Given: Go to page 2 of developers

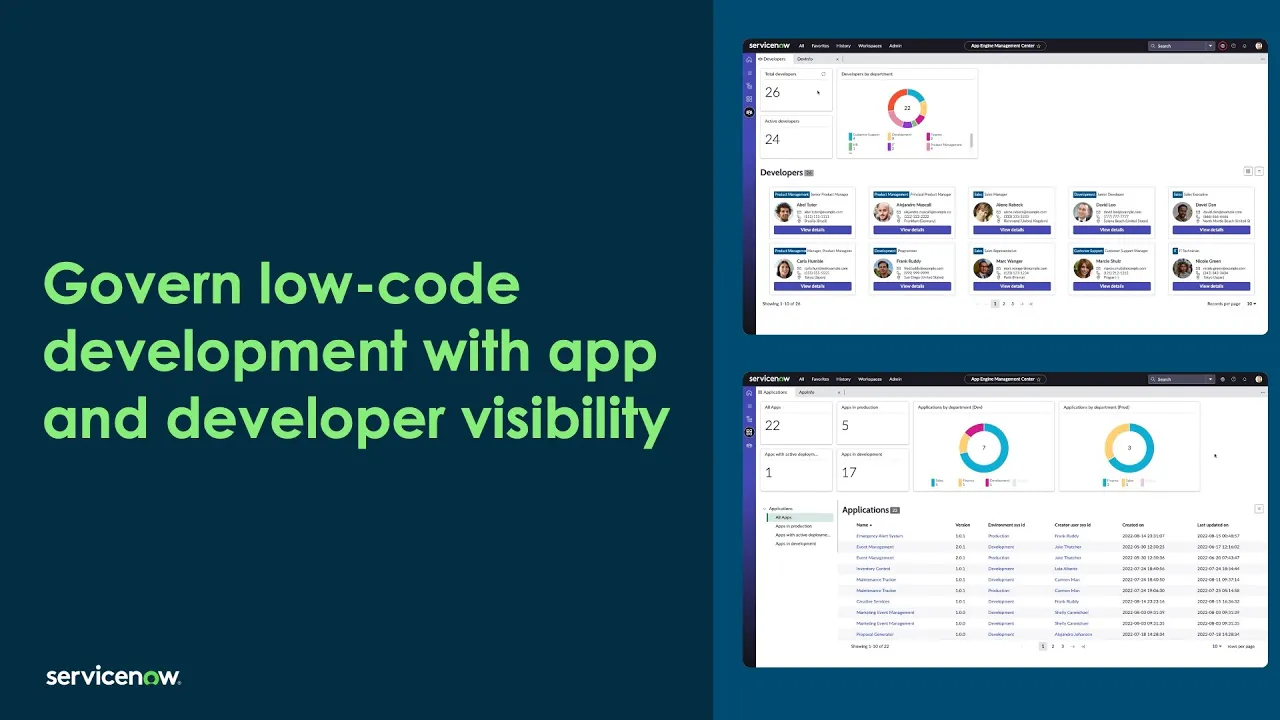Looking at the screenshot, I should (x=1004, y=303).
